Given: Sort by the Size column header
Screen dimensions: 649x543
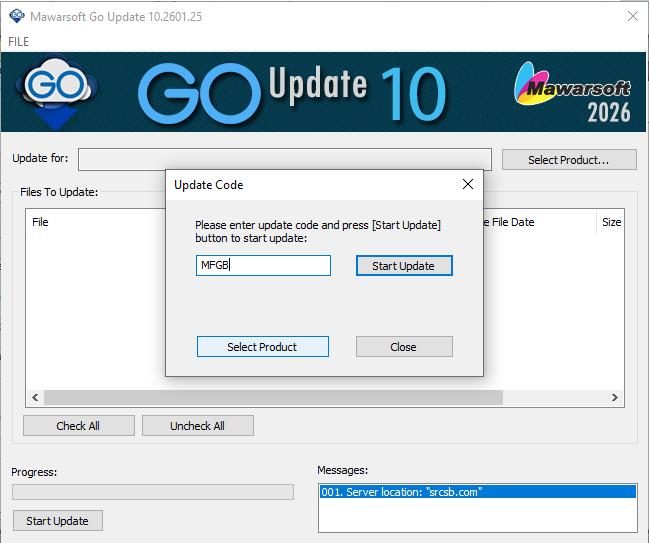Looking at the screenshot, I should (x=611, y=222).
